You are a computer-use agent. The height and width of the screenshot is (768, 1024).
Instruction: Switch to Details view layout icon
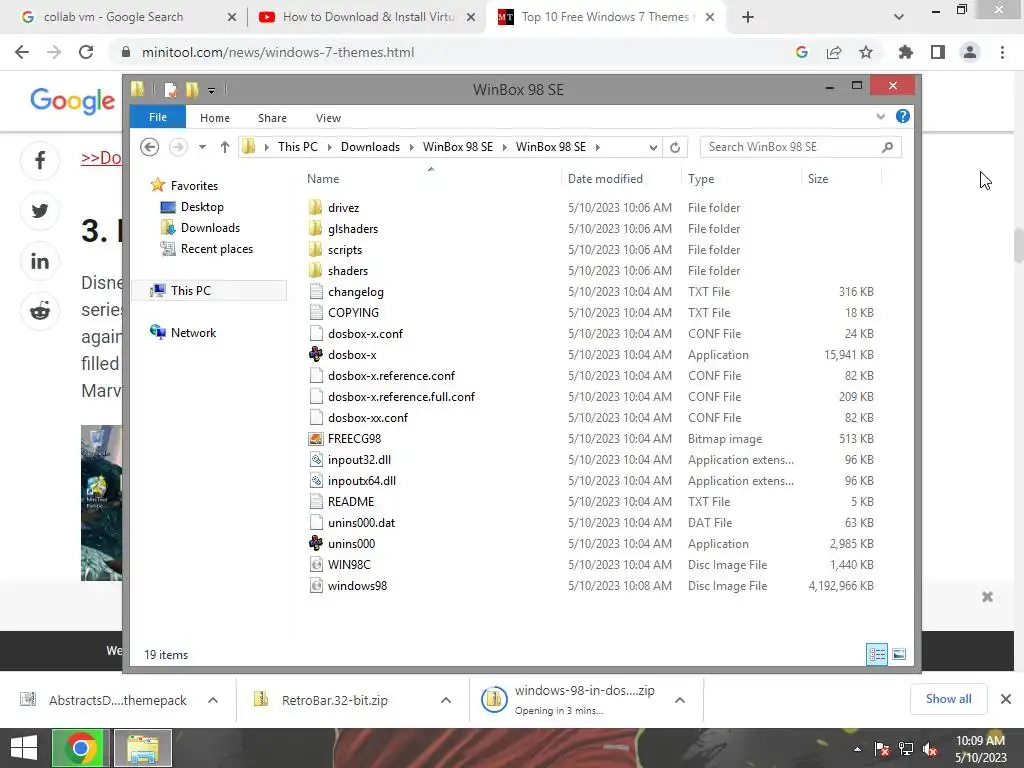pos(877,654)
